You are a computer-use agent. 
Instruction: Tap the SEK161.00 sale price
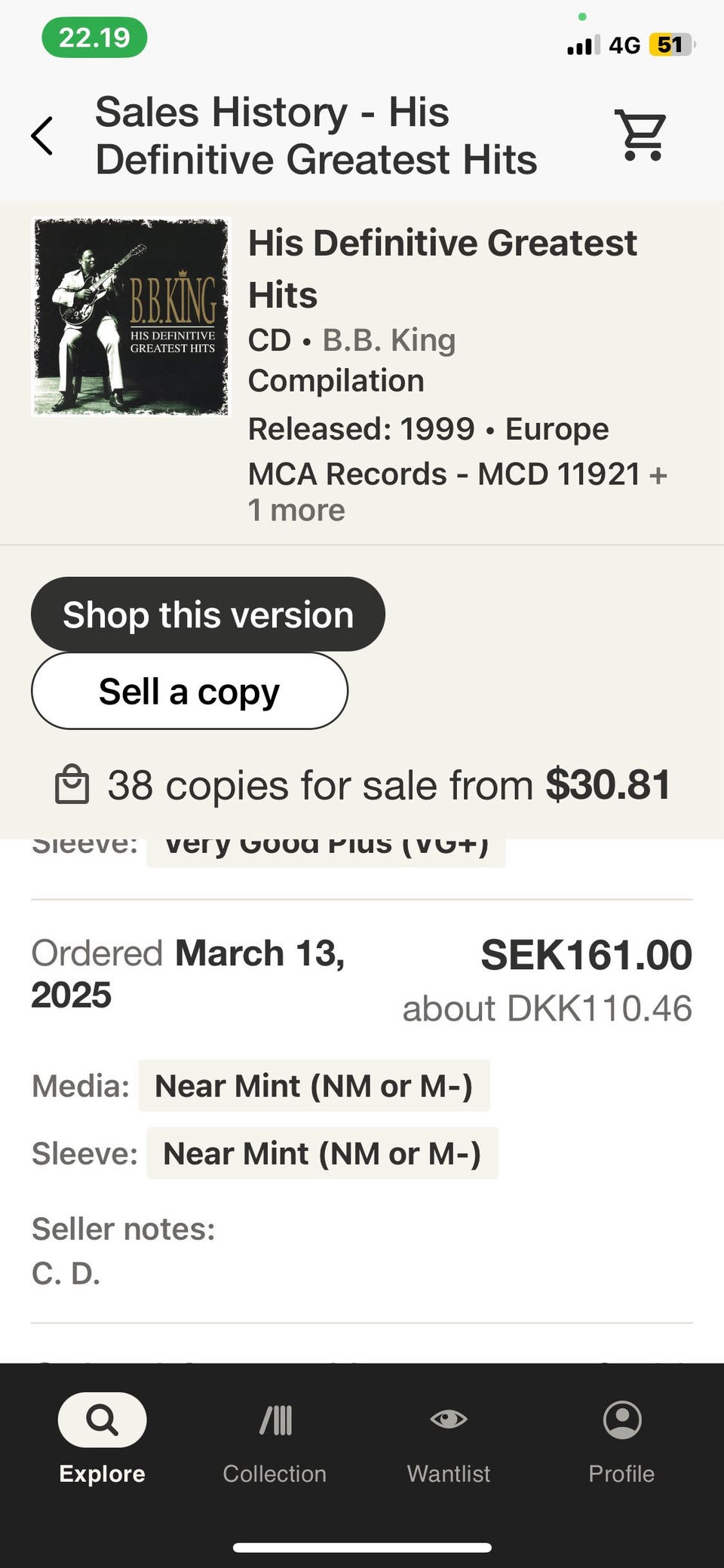coord(586,955)
